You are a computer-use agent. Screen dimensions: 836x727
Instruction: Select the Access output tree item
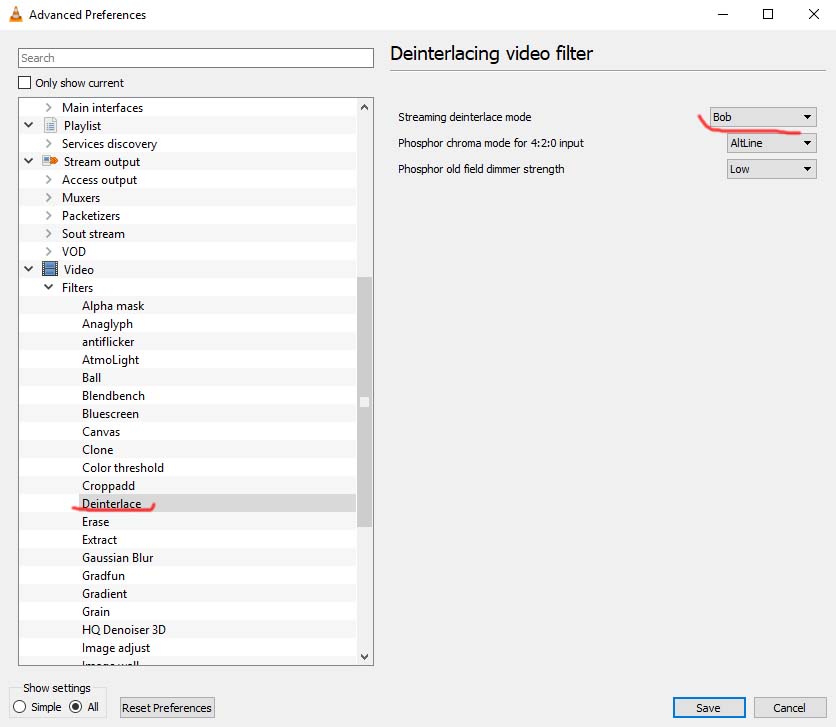click(x=99, y=180)
